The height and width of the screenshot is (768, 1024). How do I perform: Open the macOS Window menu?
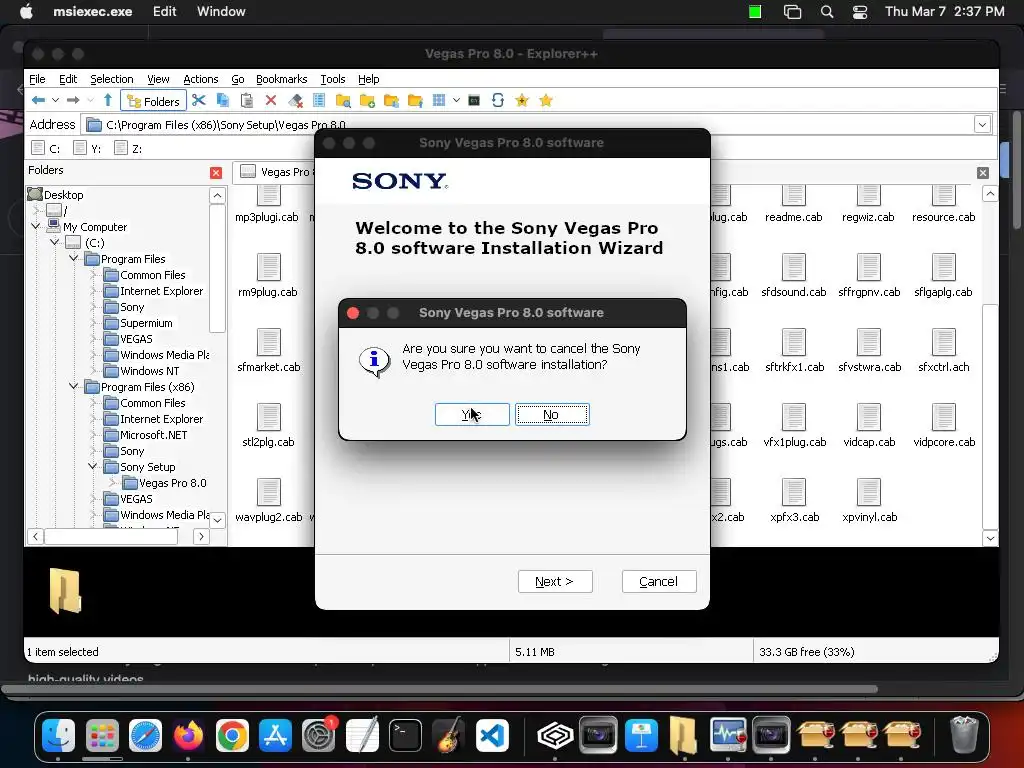pyautogui.click(x=221, y=12)
